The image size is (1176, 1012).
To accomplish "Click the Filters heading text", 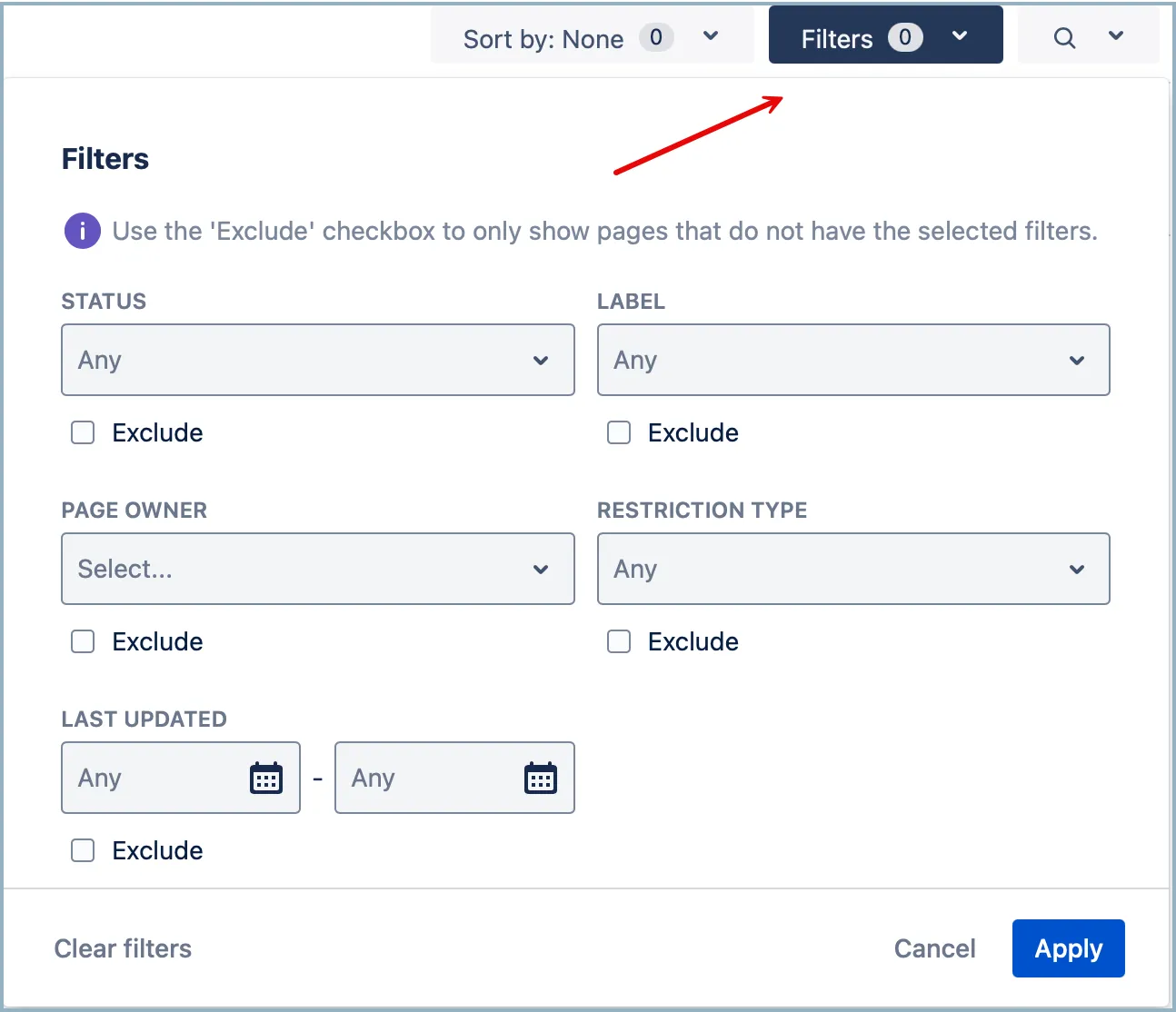I will [105, 159].
